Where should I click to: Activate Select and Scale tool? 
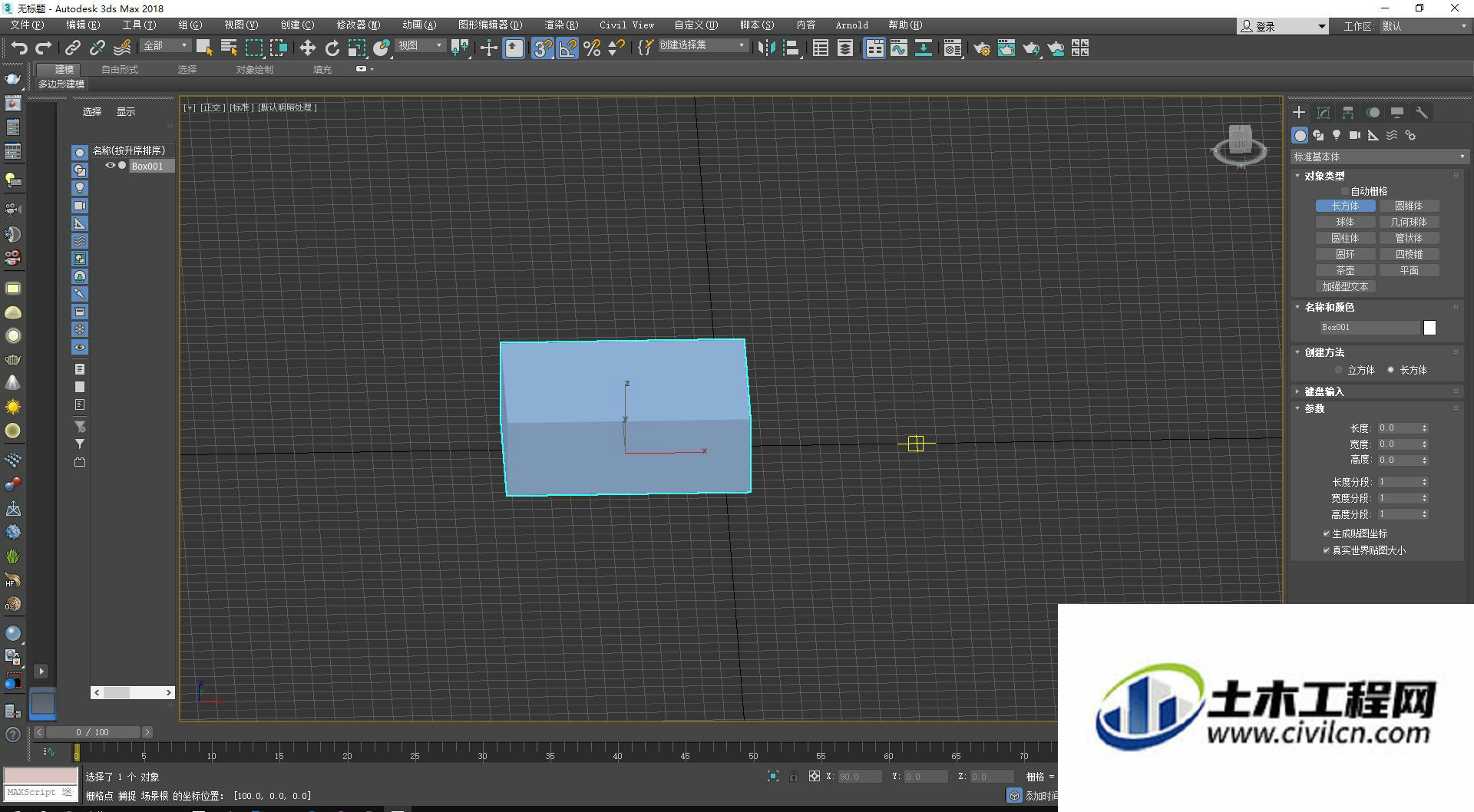tap(357, 48)
